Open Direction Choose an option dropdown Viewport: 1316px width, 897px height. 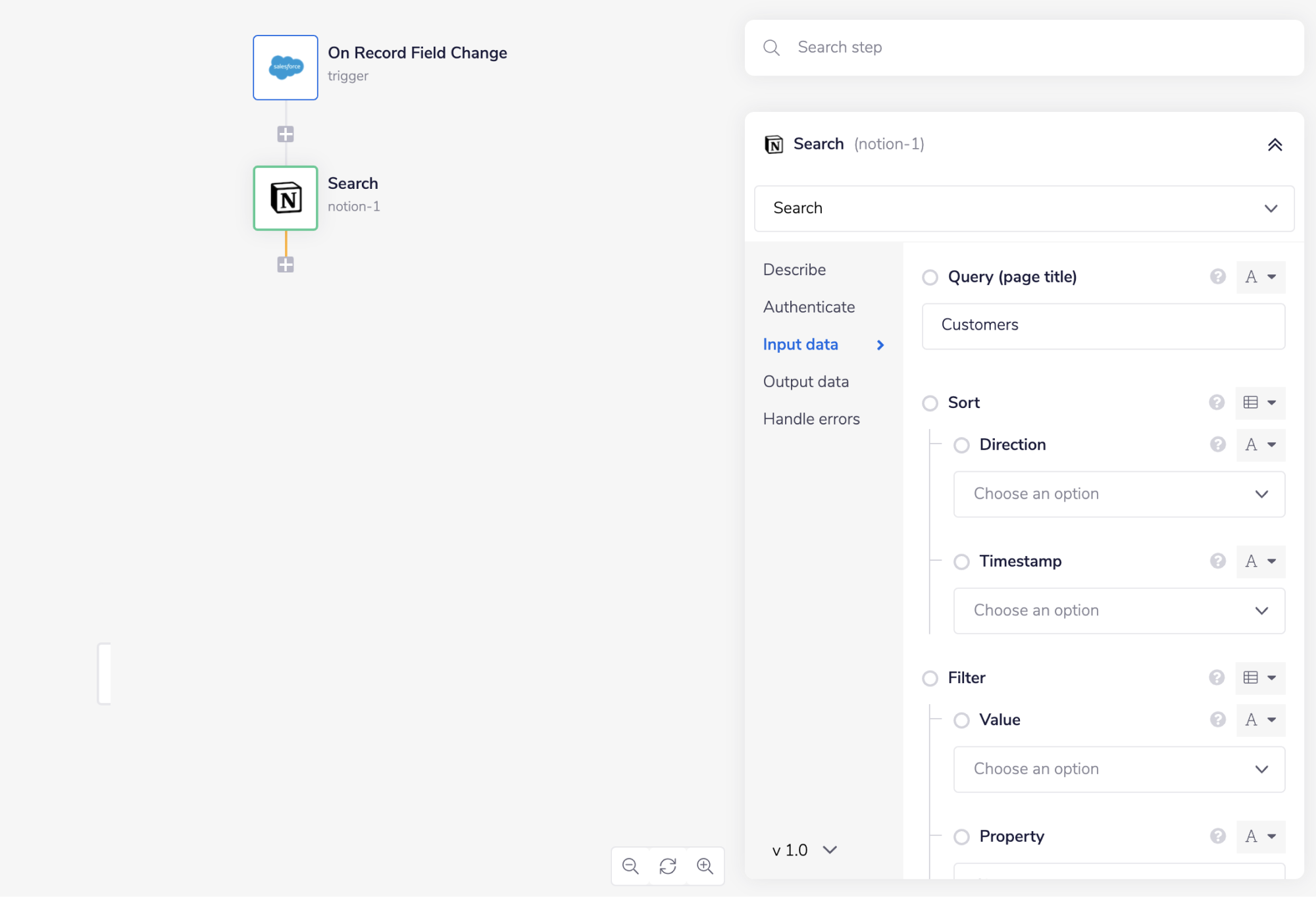pos(1119,494)
